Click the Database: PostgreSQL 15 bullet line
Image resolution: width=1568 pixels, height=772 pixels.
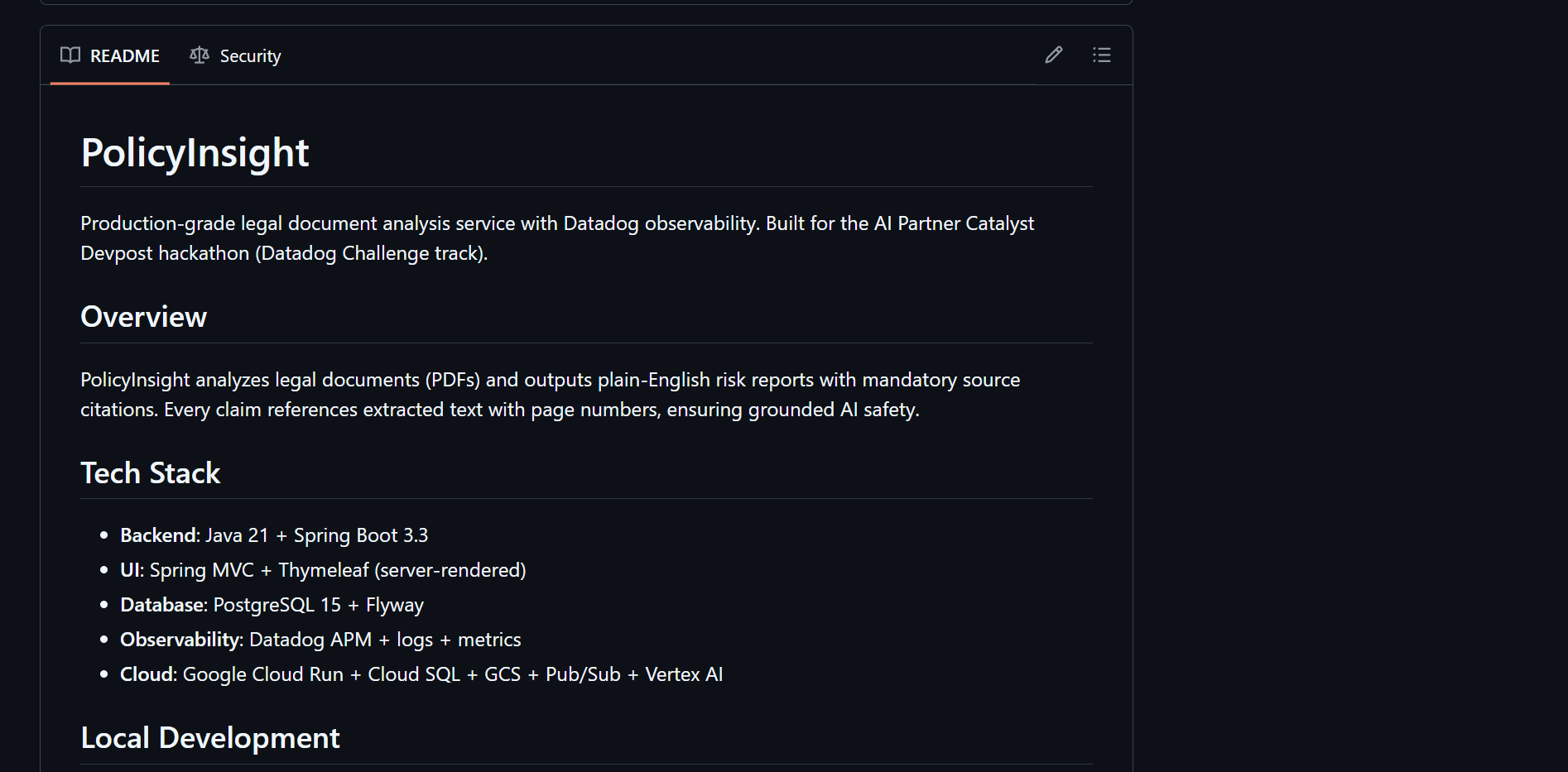272,605
